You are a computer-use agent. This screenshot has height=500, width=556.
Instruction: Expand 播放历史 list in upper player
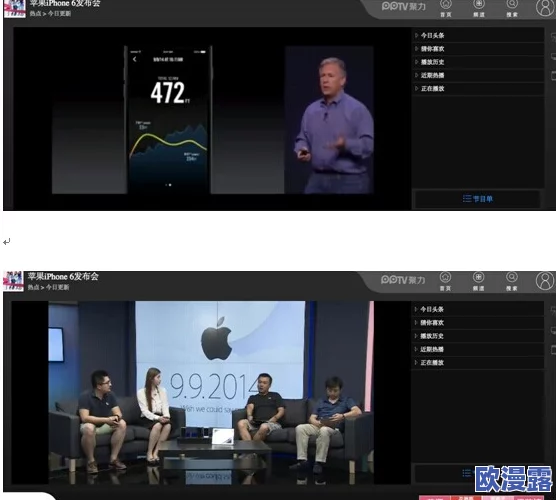coord(479,62)
